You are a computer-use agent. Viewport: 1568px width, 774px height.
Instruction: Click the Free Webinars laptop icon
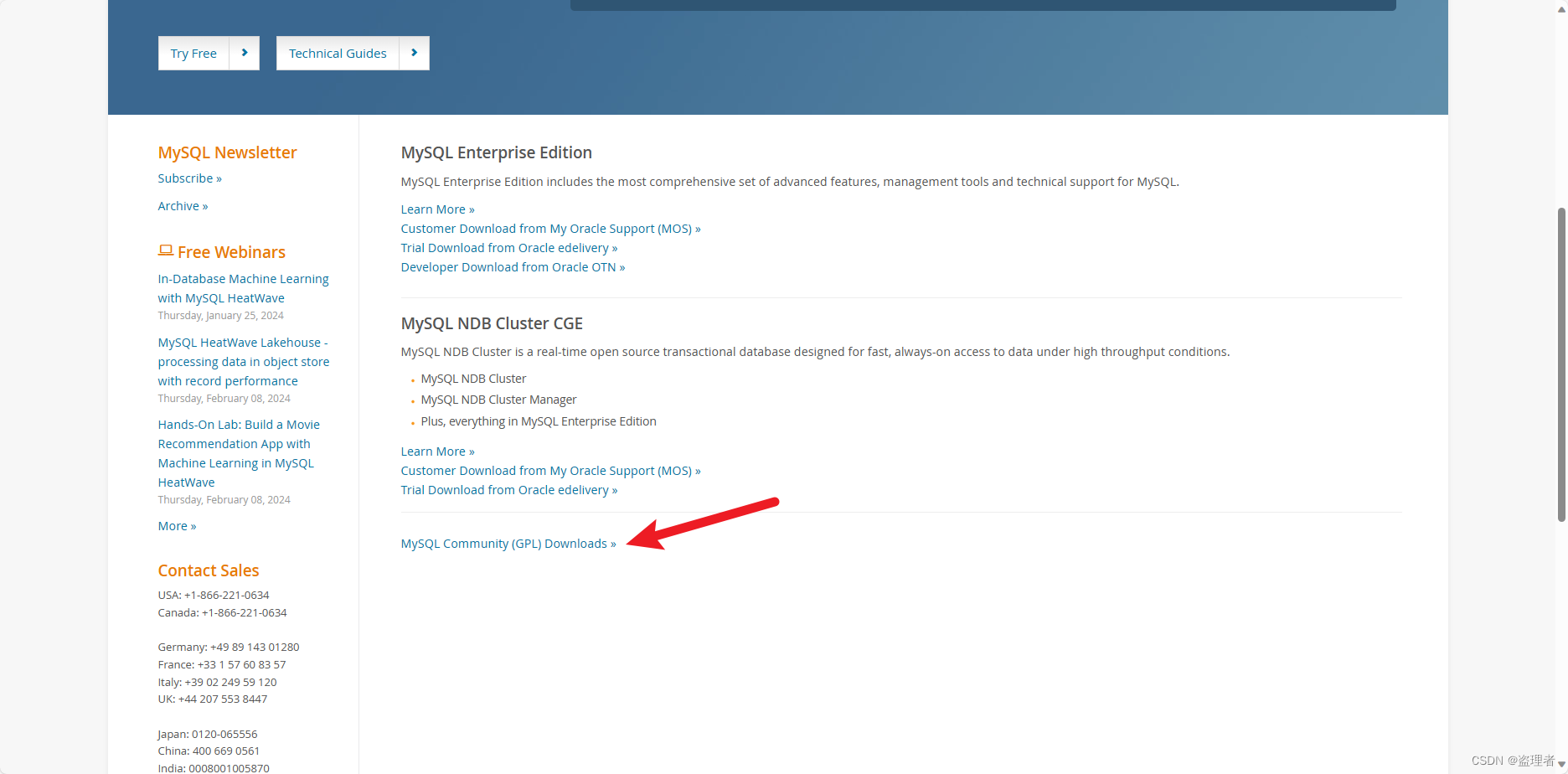[x=166, y=250]
